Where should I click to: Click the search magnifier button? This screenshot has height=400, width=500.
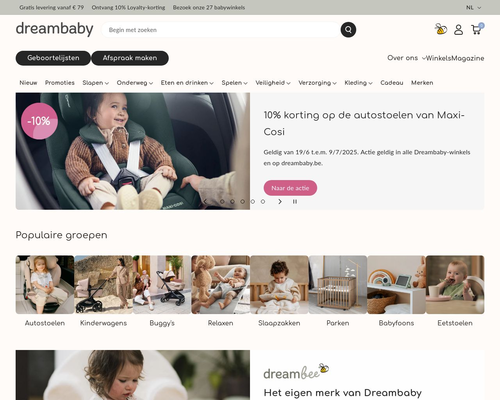[x=348, y=30]
